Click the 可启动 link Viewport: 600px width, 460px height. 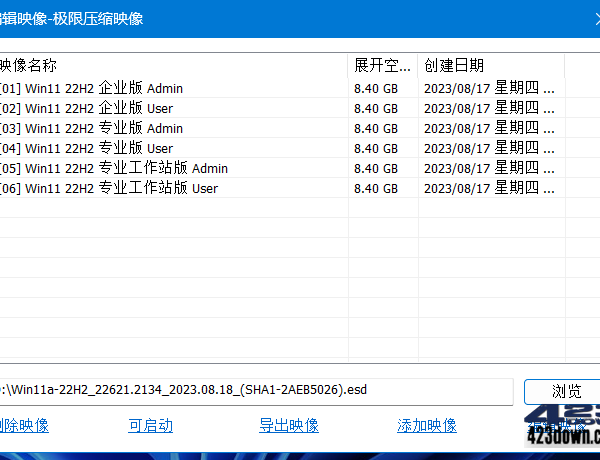pos(150,426)
